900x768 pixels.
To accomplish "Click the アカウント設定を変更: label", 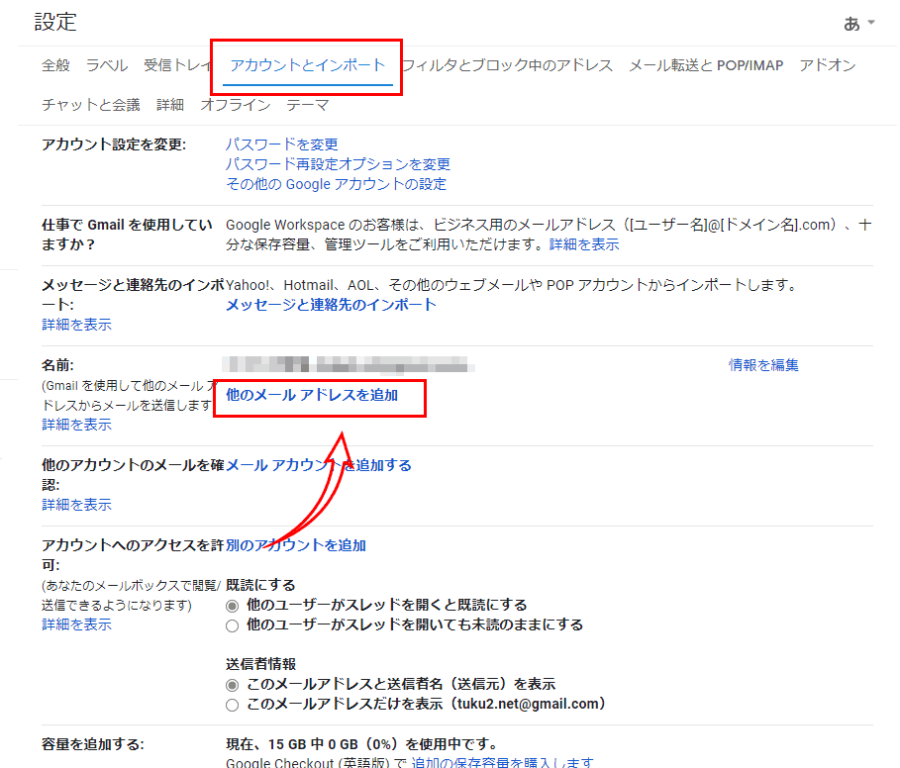I will 114,144.
